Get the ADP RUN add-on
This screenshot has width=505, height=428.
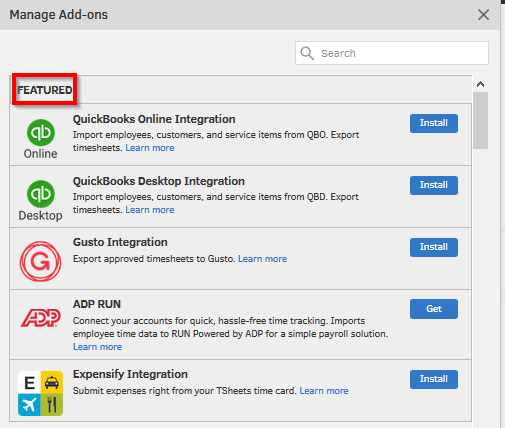point(434,309)
